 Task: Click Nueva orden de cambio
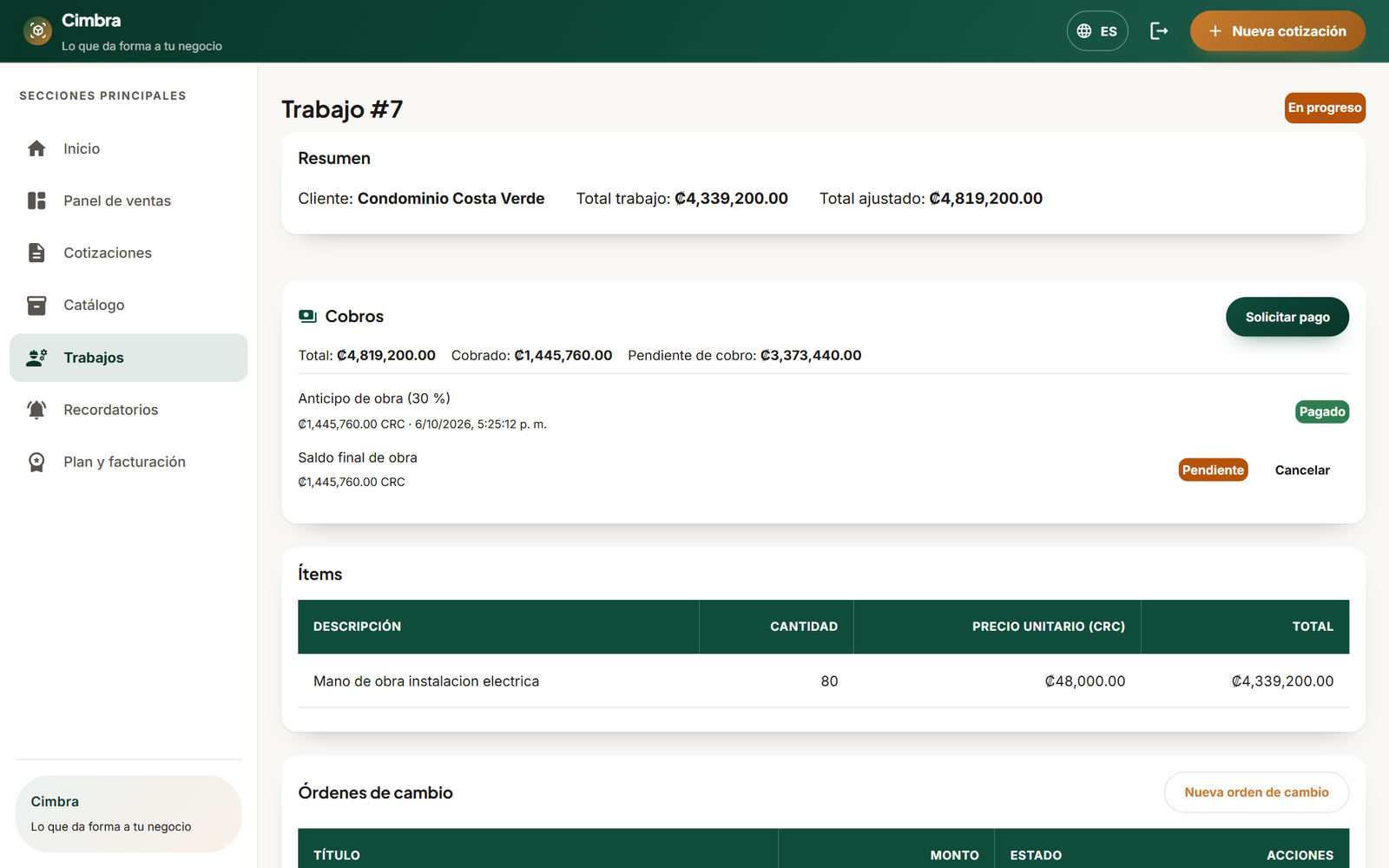(x=1256, y=792)
